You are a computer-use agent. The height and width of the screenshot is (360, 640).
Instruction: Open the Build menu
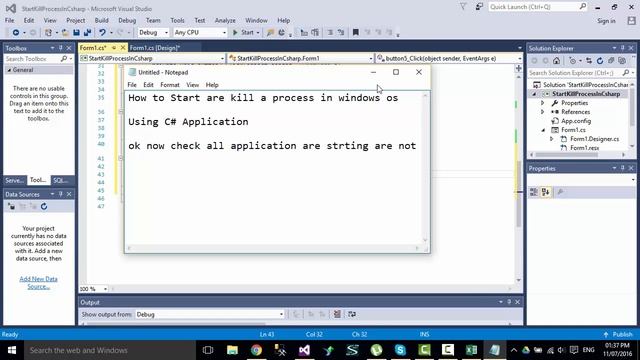pos(101,20)
